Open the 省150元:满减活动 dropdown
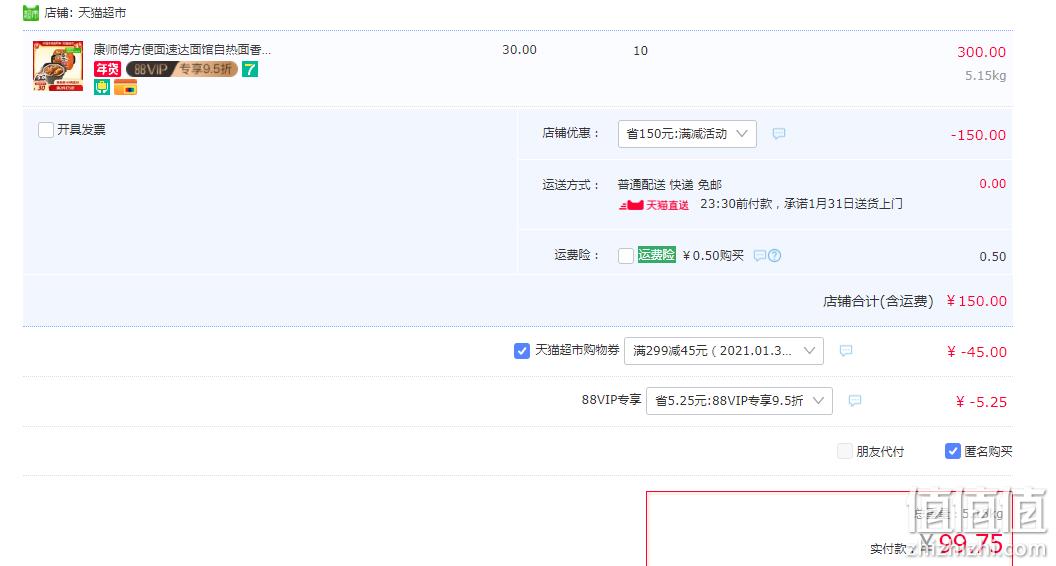Viewport: 1056px width, 566px height. [x=687, y=133]
